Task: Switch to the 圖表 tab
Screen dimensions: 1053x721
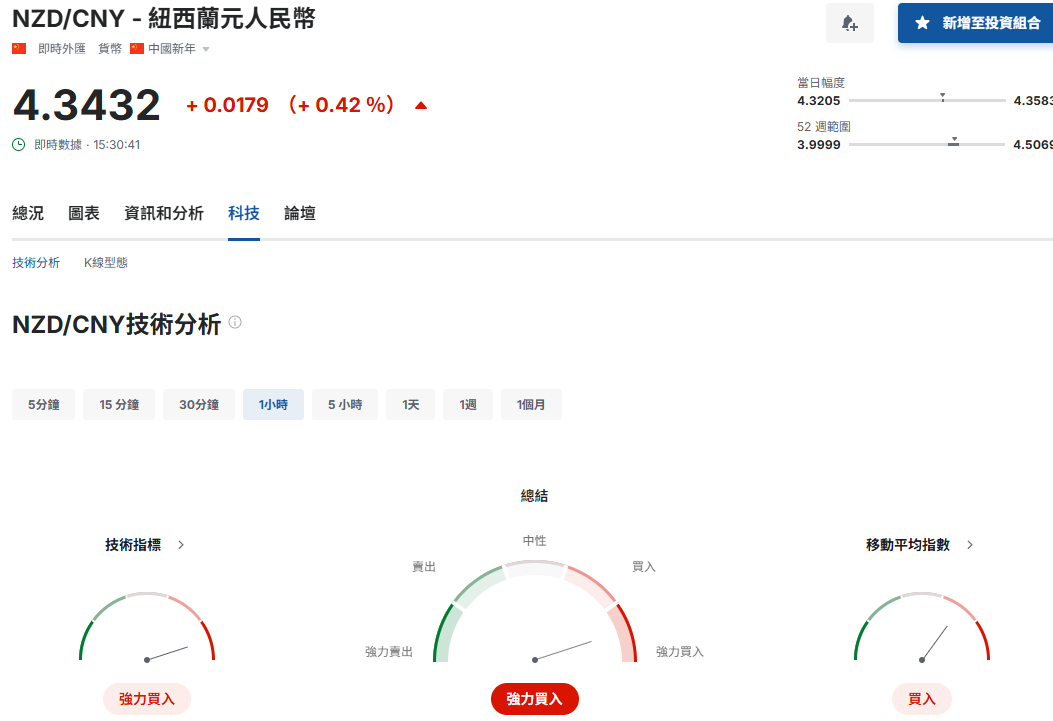Action: (84, 213)
